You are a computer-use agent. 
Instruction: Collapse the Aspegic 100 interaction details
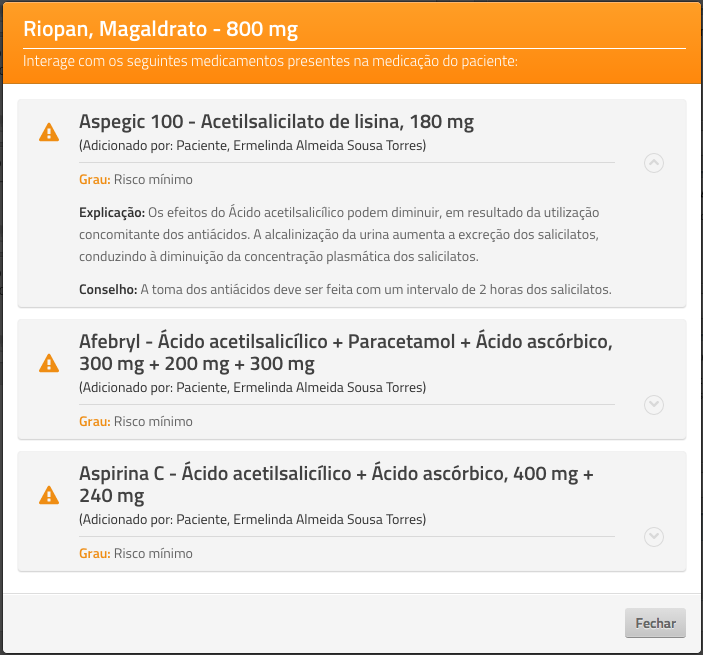point(654,163)
